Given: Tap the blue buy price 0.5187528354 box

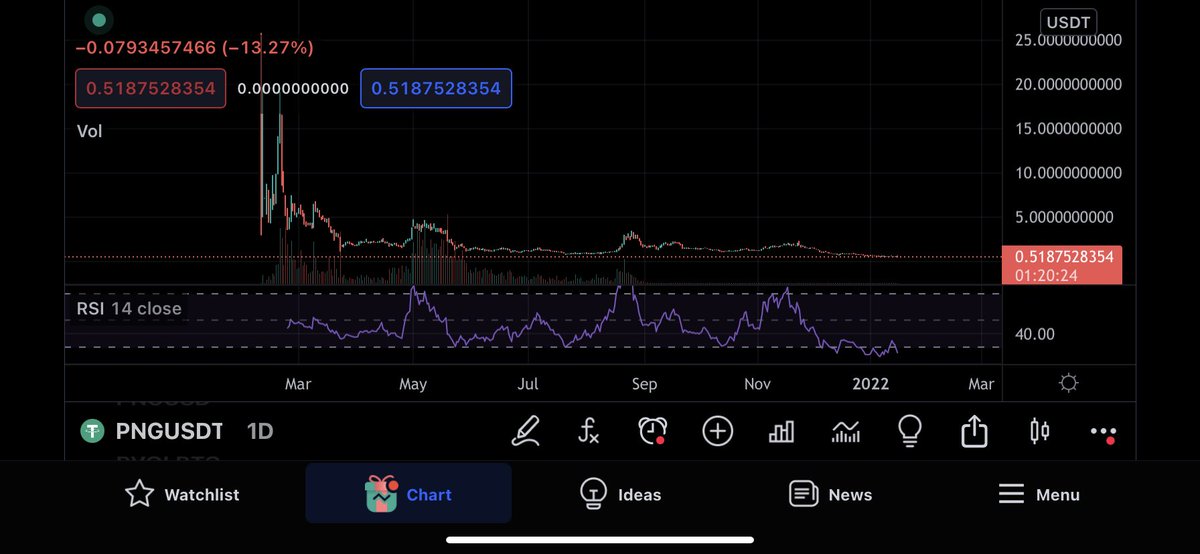Looking at the screenshot, I should pos(436,88).
